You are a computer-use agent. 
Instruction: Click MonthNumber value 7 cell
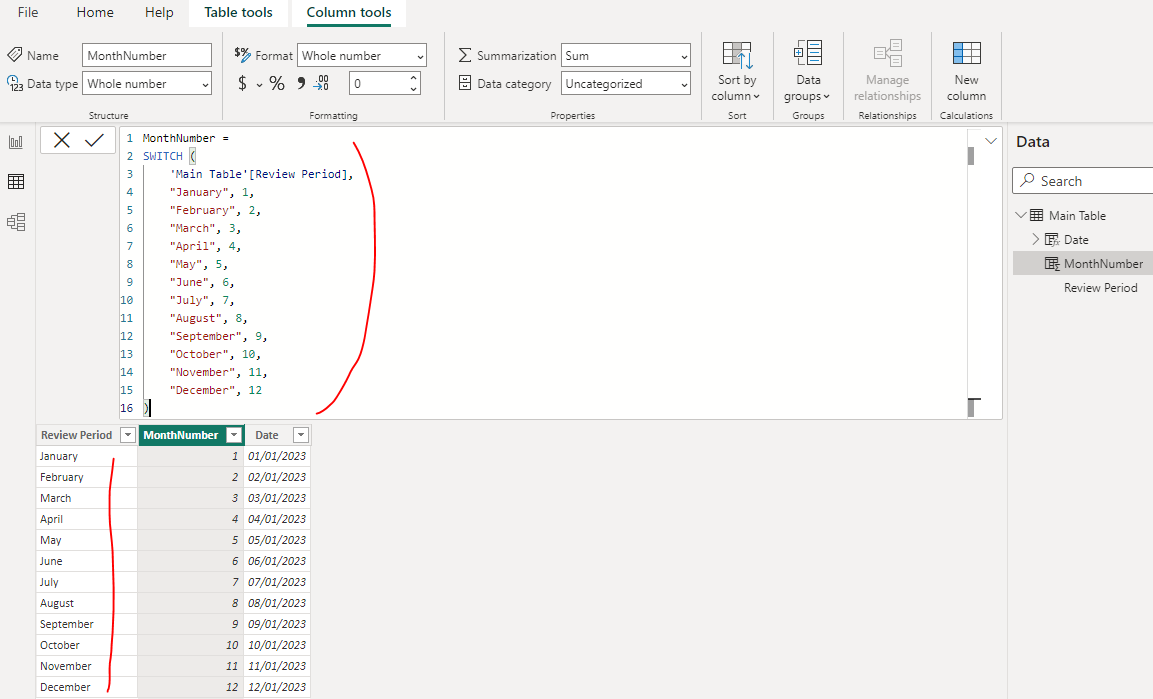coord(191,582)
